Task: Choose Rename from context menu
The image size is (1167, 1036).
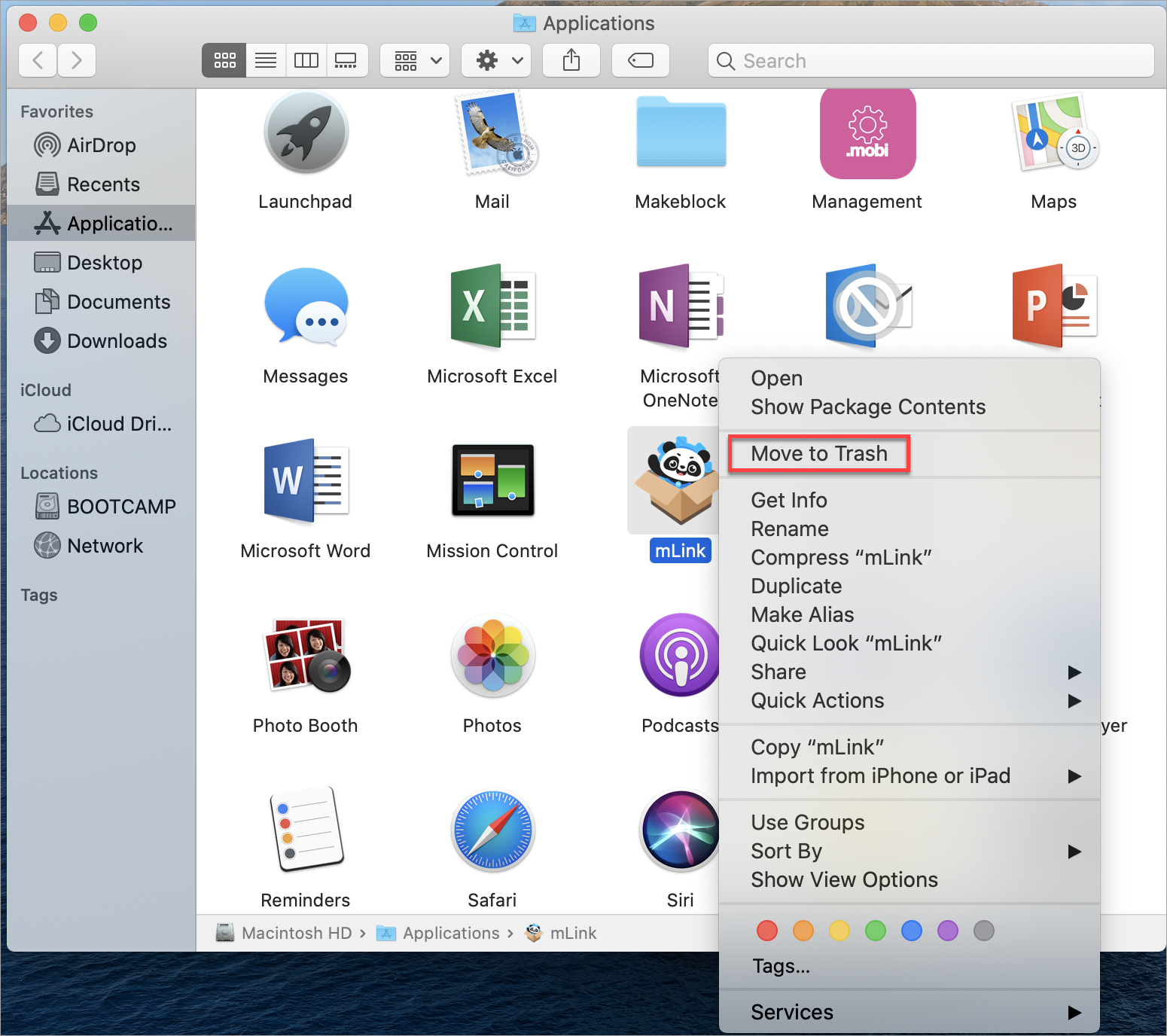Action: click(x=910, y=529)
